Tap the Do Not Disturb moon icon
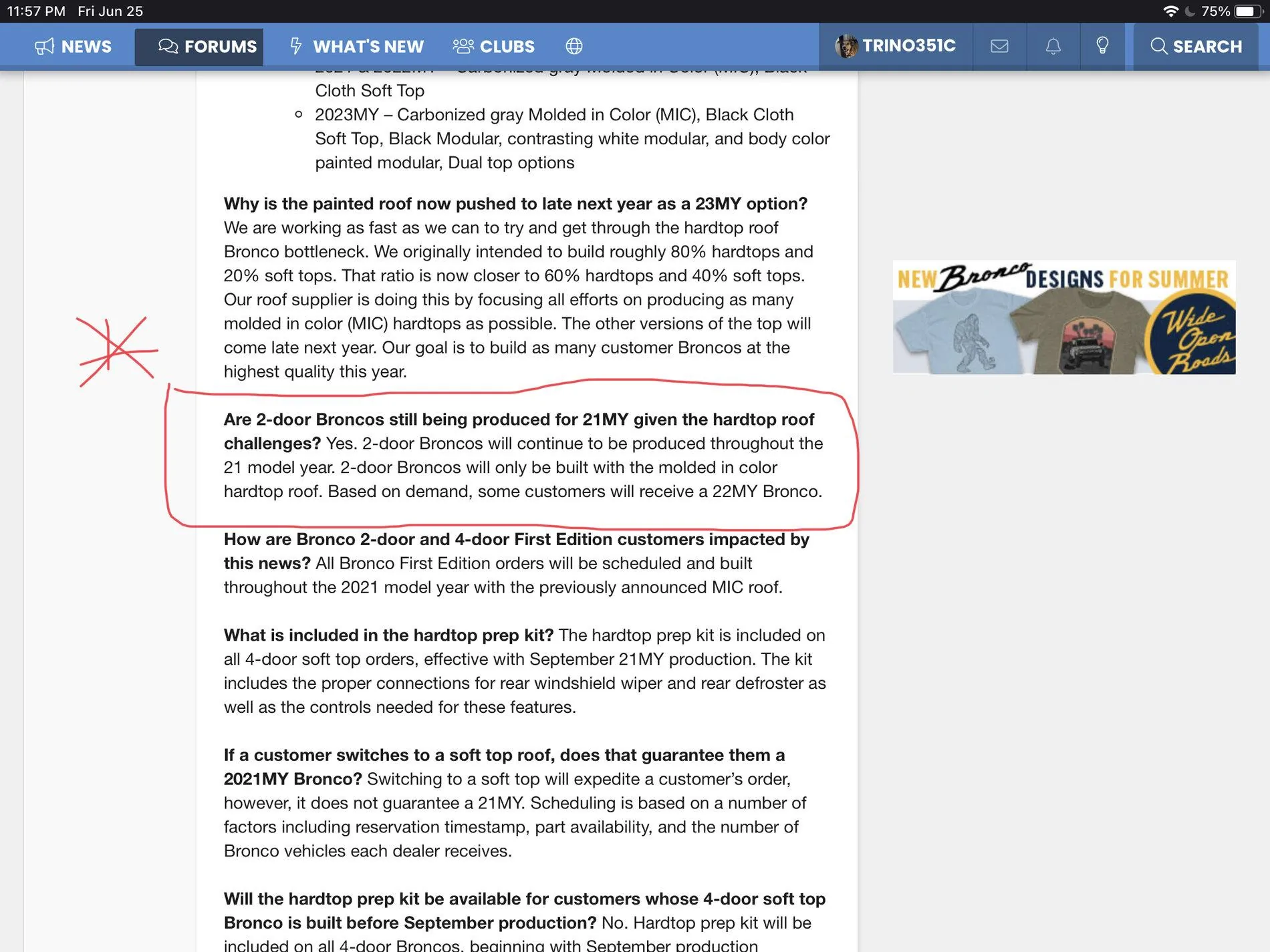 1190,11
